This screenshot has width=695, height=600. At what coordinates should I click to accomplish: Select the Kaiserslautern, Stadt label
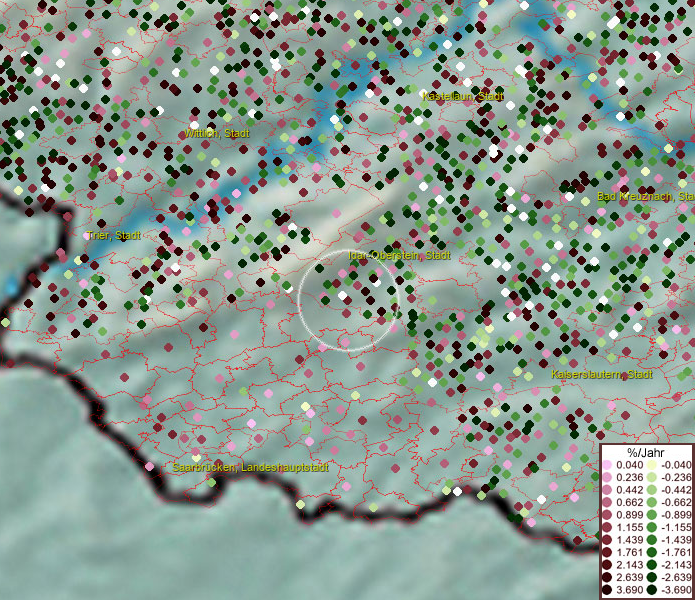pos(602,374)
